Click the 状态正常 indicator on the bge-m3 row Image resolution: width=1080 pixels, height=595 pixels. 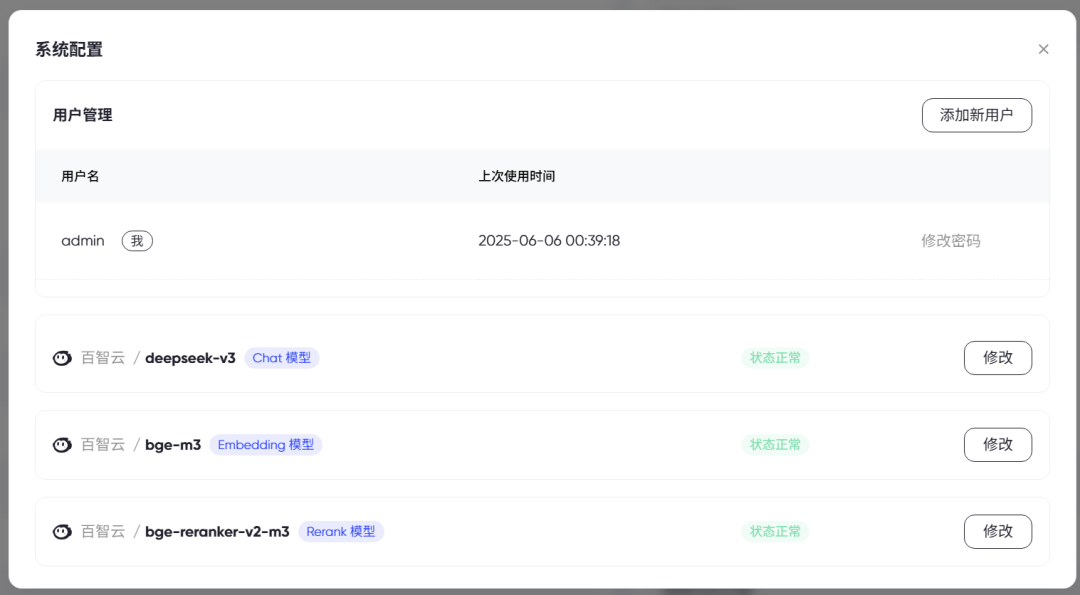tap(775, 444)
